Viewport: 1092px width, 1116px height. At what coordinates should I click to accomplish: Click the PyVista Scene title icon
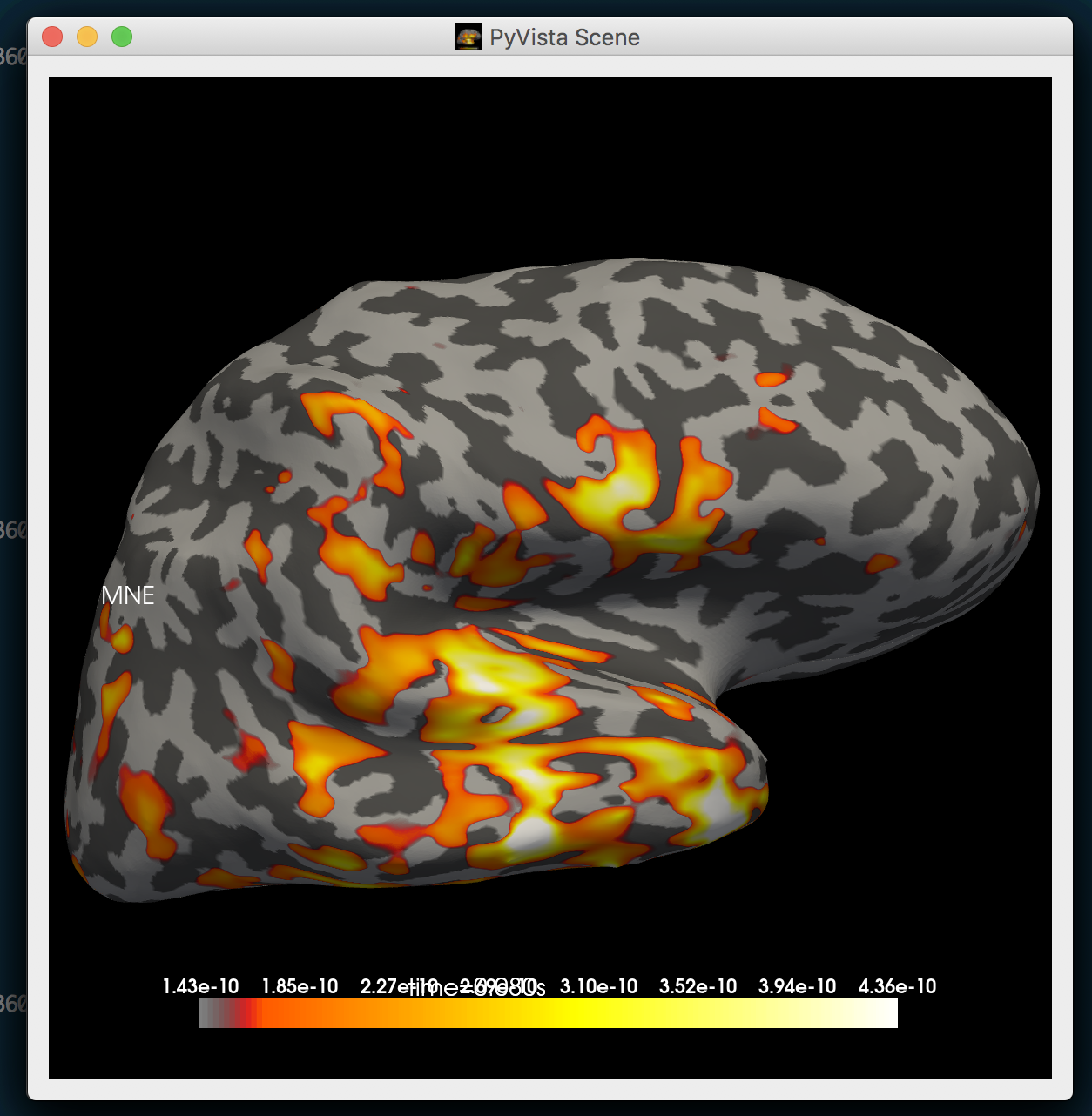(468, 37)
